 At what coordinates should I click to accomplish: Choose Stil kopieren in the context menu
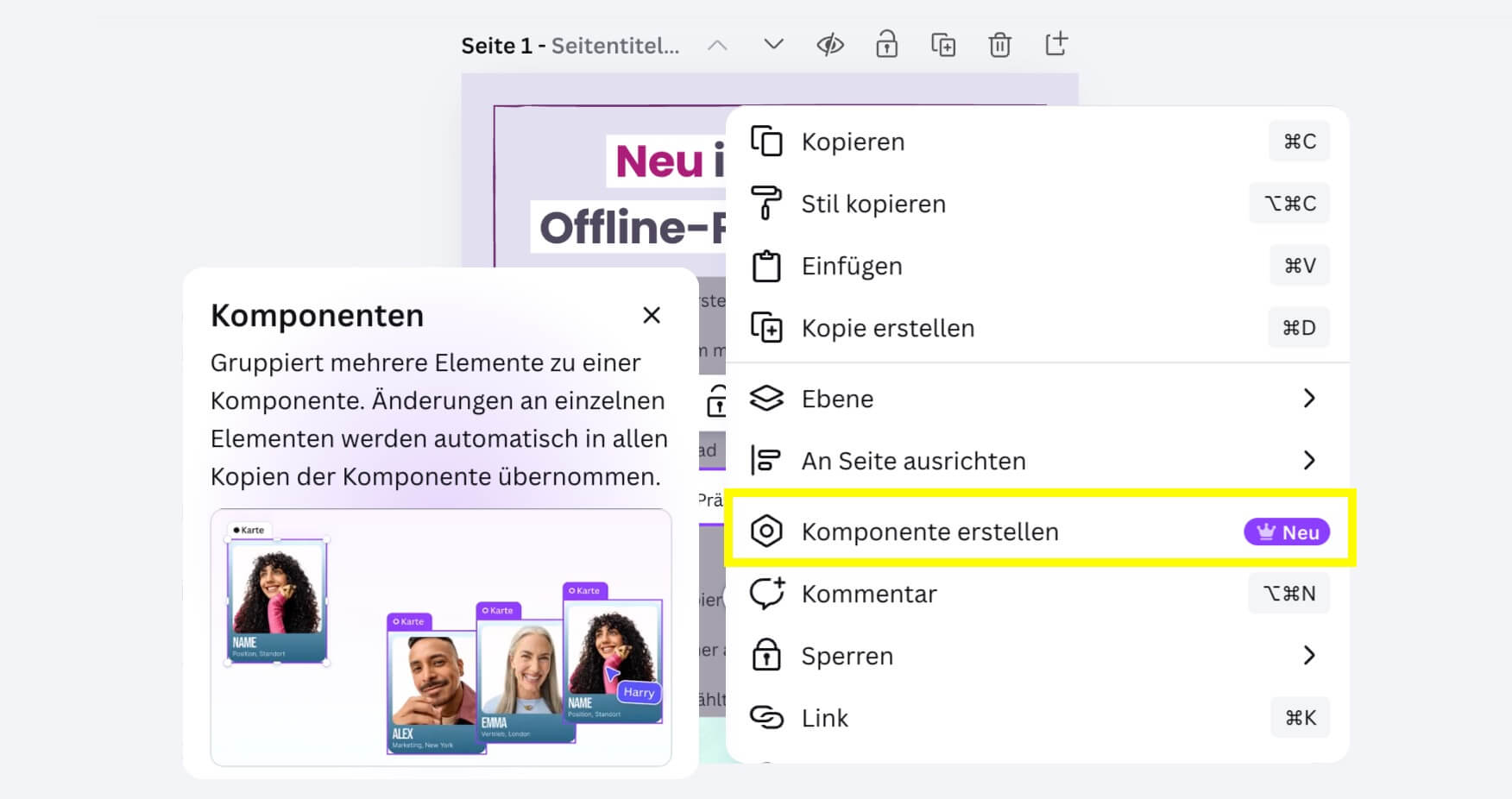(873, 204)
